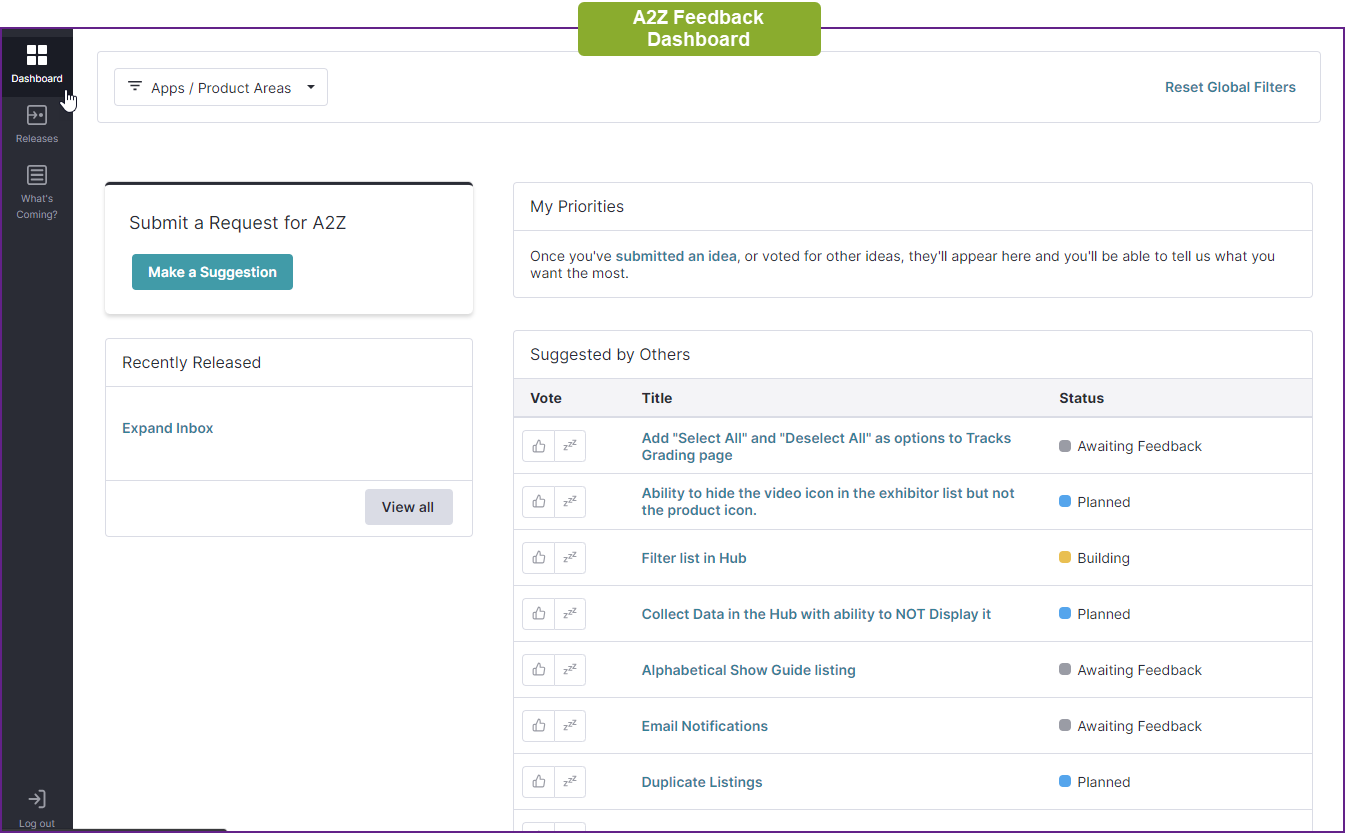The width and height of the screenshot is (1345, 833).
Task: Click 'Planned' status of Collect Data in Hub
Action: (x=1094, y=614)
